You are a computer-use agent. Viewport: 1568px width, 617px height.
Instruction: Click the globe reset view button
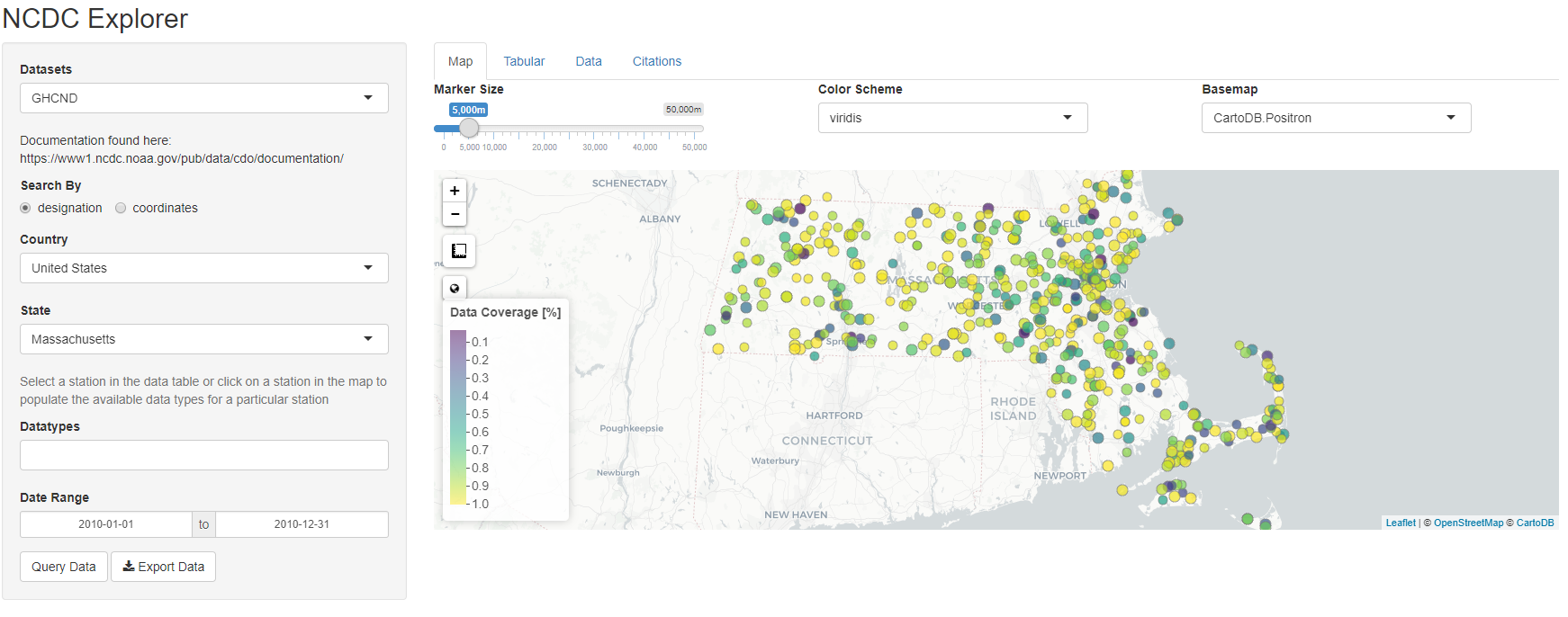click(455, 288)
